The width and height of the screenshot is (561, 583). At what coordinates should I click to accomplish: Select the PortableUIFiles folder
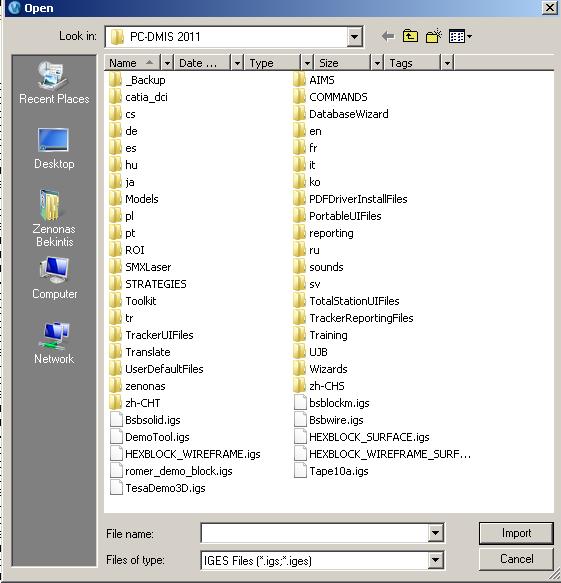coord(338,216)
